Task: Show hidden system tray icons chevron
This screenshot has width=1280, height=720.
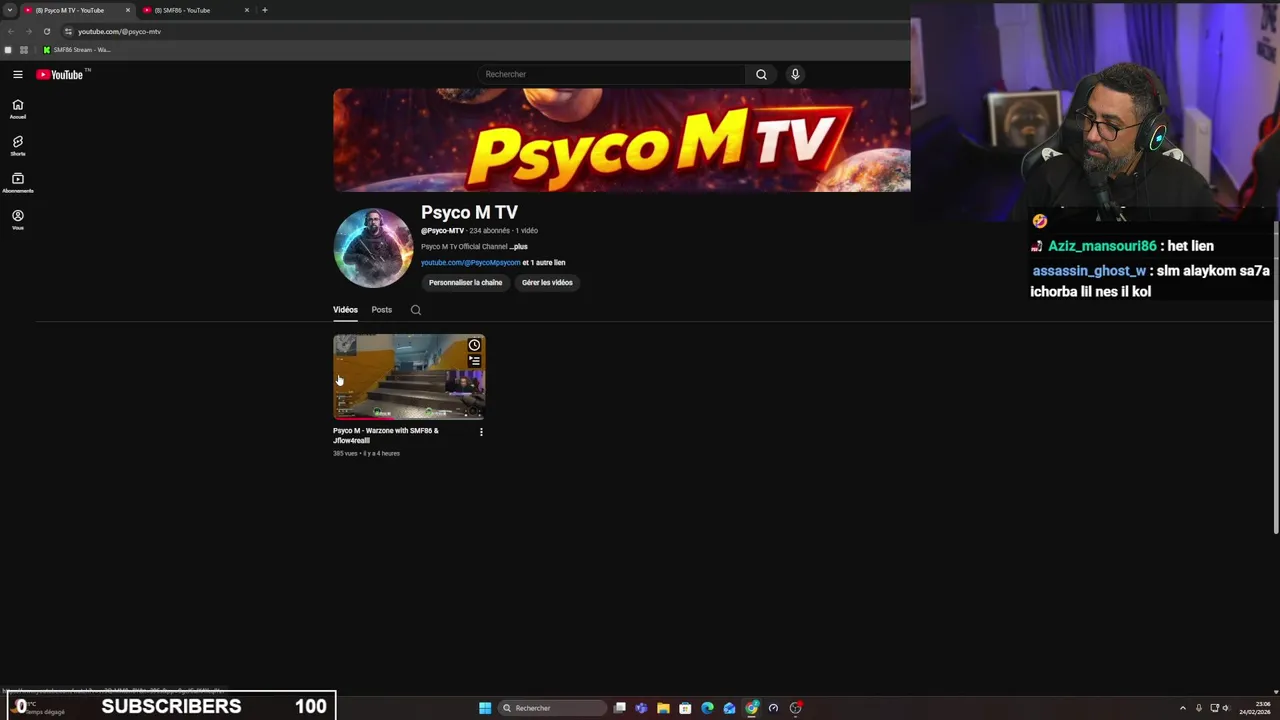Action: point(1183,708)
